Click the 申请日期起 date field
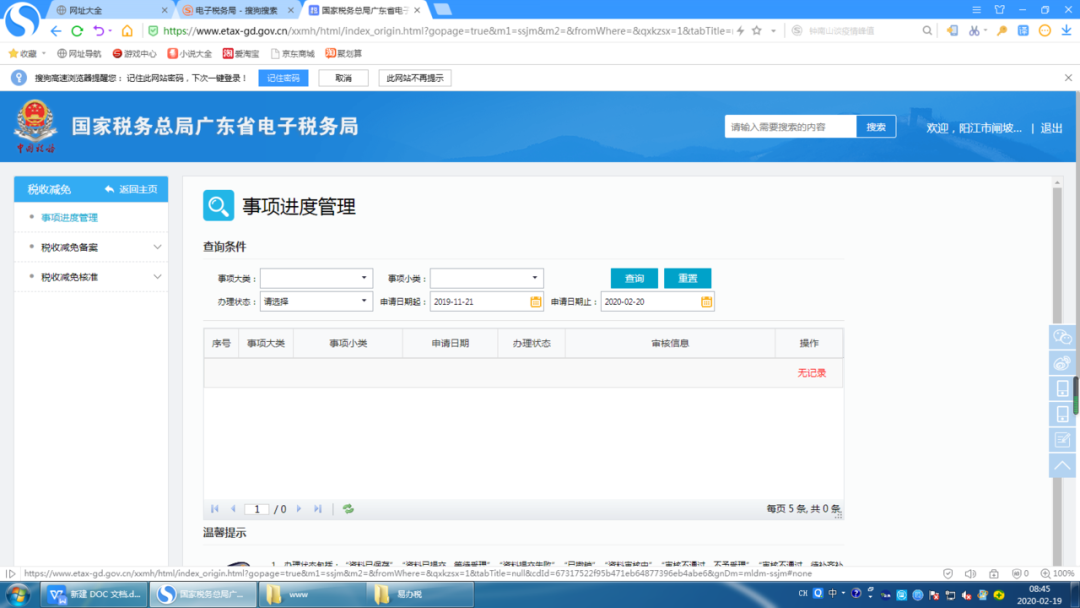 [x=486, y=302]
